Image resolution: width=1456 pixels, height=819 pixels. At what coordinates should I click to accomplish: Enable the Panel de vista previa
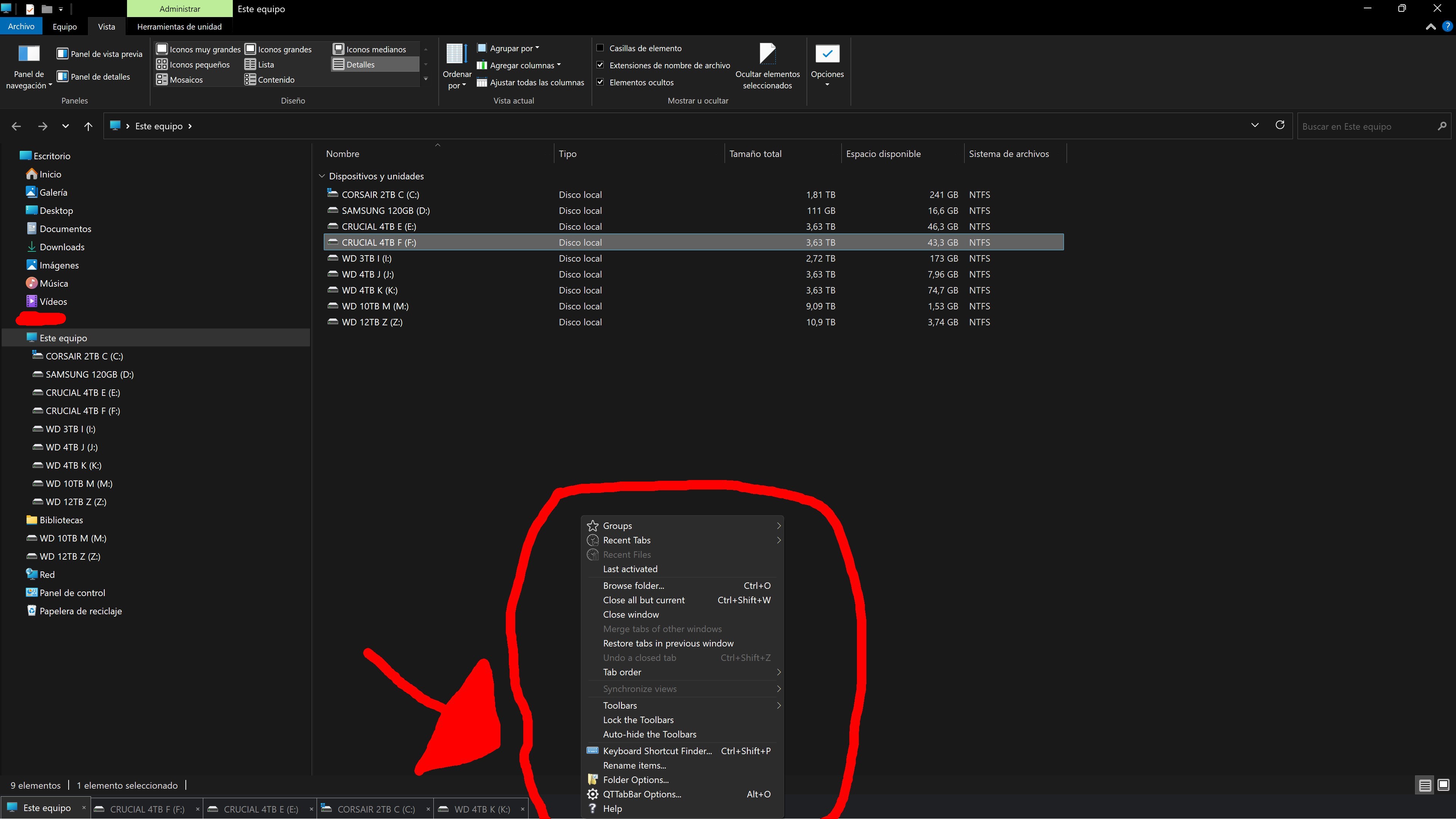(99, 54)
